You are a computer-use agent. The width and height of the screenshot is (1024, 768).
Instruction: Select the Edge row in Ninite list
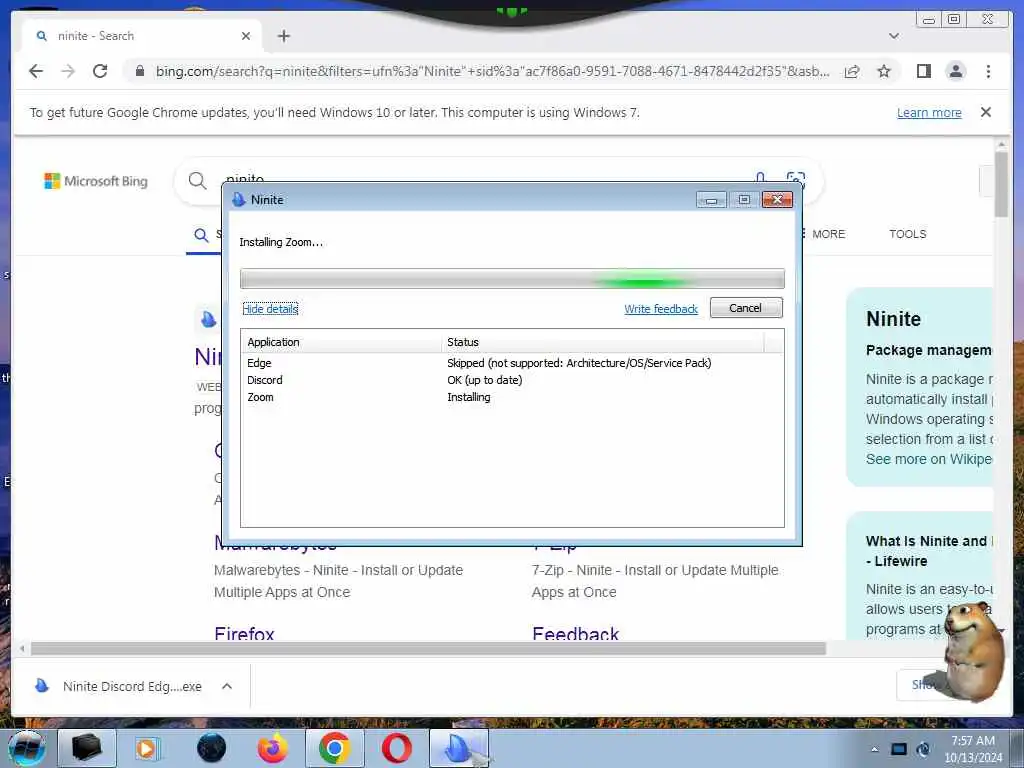(x=512, y=363)
